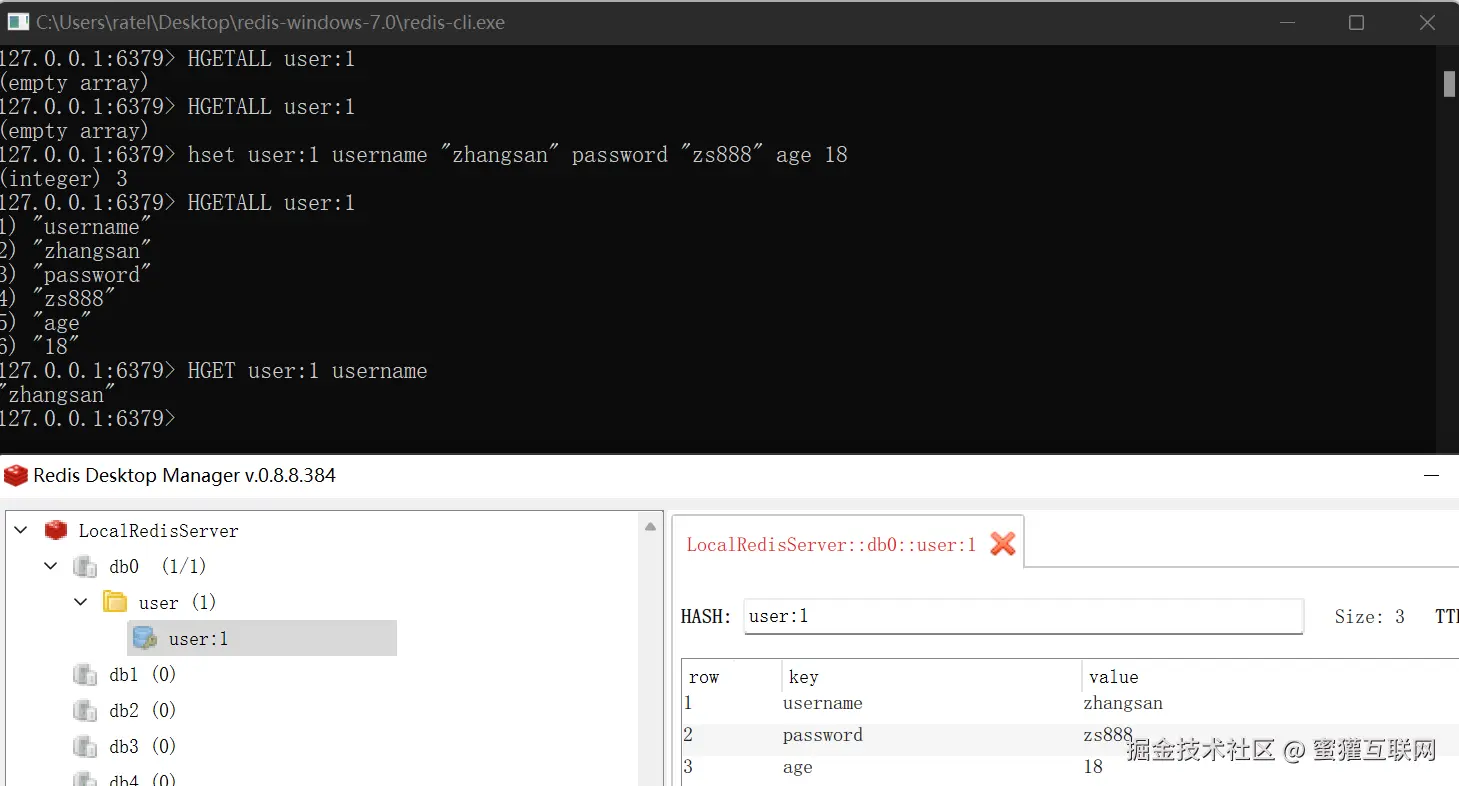Select db3 (0) in the tree
The height and width of the screenshot is (786, 1459).
143,747
